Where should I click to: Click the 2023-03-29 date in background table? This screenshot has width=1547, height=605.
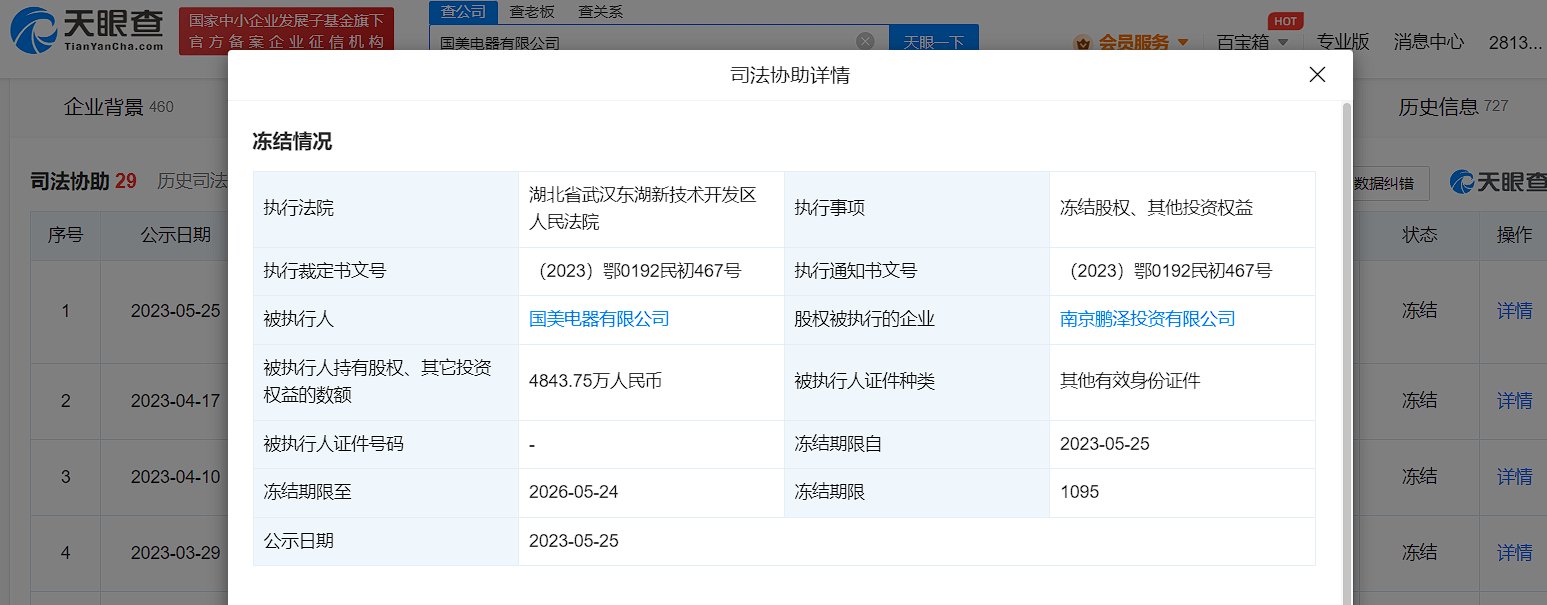[x=175, y=552]
